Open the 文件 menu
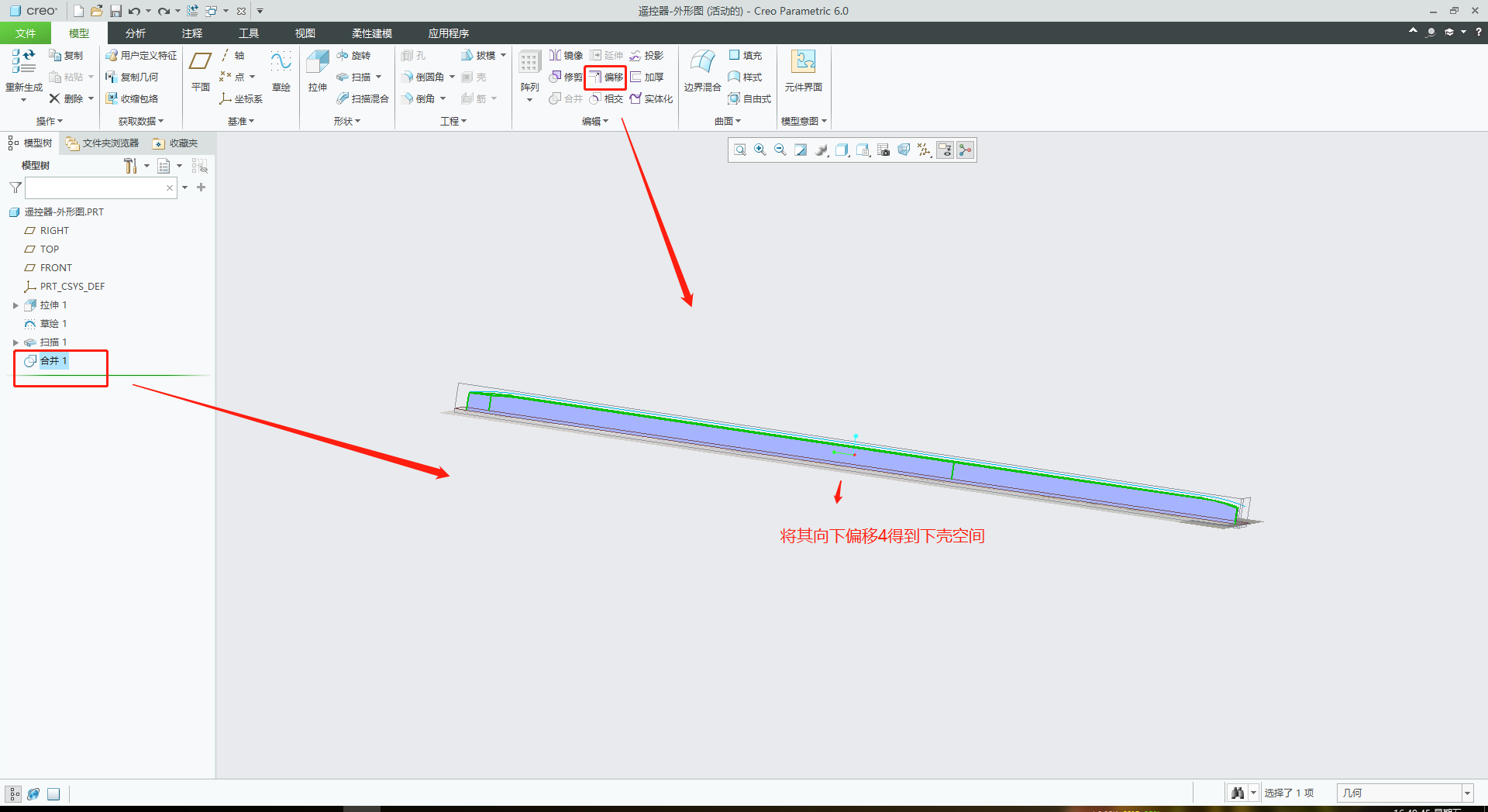 pos(25,33)
